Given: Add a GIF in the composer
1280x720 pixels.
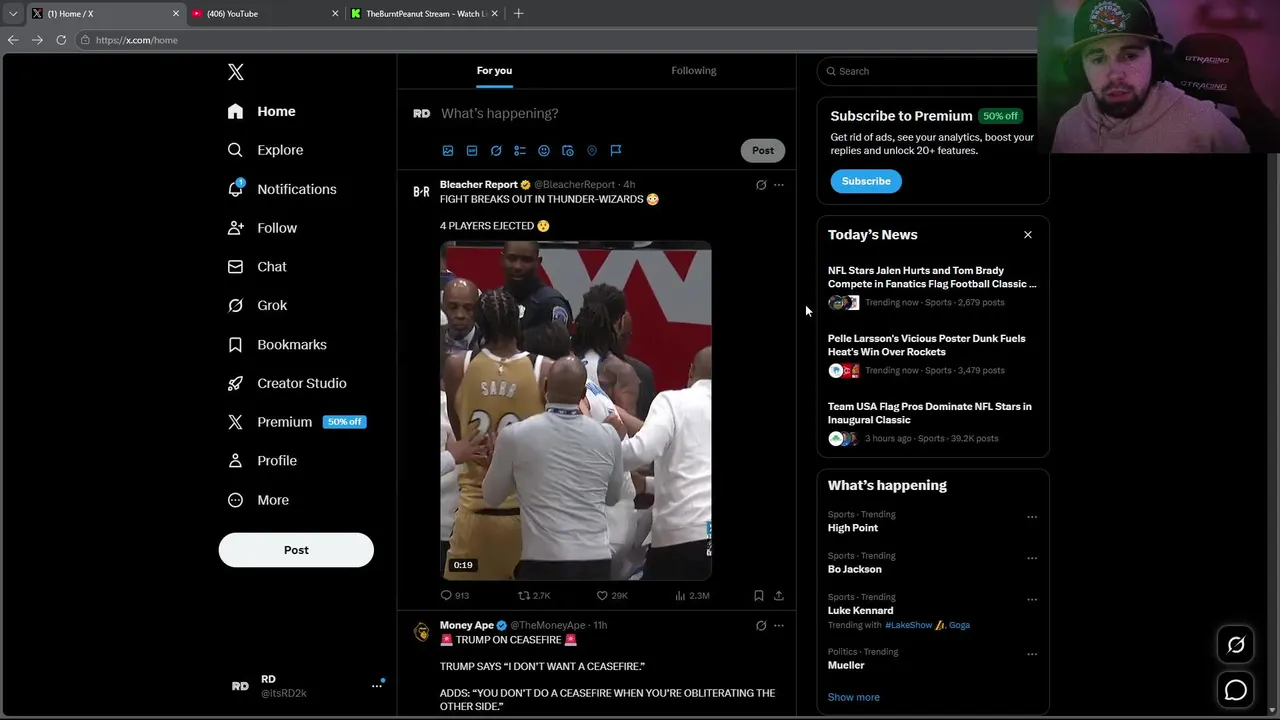Looking at the screenshot, I should pyautogui.click(x=472, y=151).
